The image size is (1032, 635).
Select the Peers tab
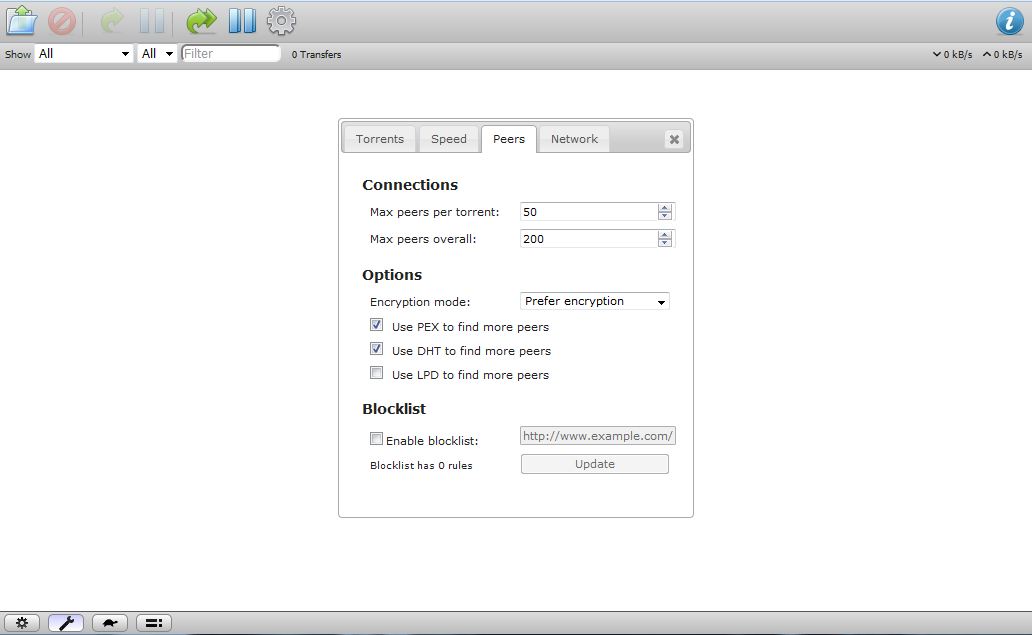[509, 139]
